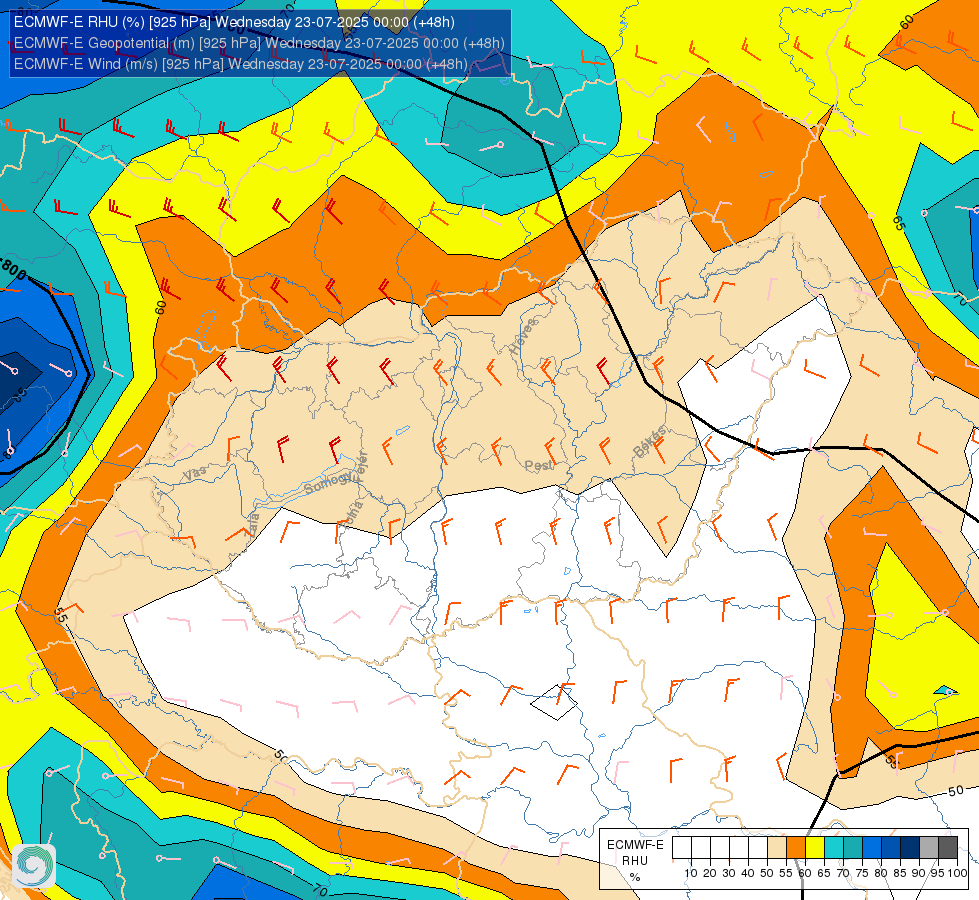The width and height of the screenshot is (979, 900).
Task: Click the 'Somogy' county label
Action: pyautogui.click(x=330, y=483)
